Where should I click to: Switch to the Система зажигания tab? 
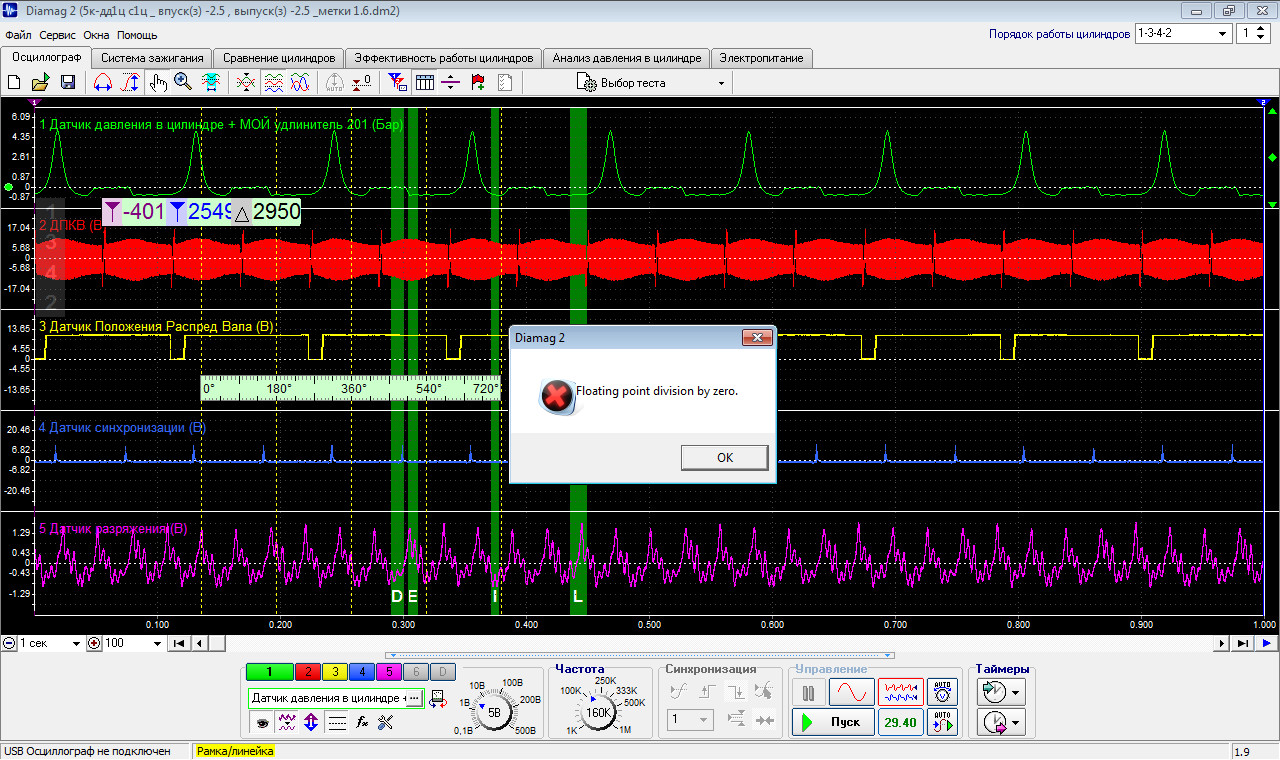coord(152,58)
